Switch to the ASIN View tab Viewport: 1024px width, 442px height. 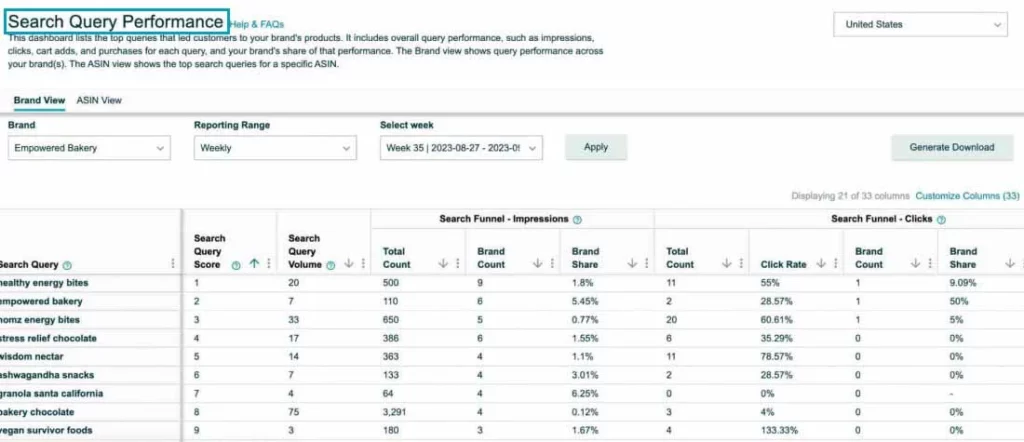click(99, 101)
